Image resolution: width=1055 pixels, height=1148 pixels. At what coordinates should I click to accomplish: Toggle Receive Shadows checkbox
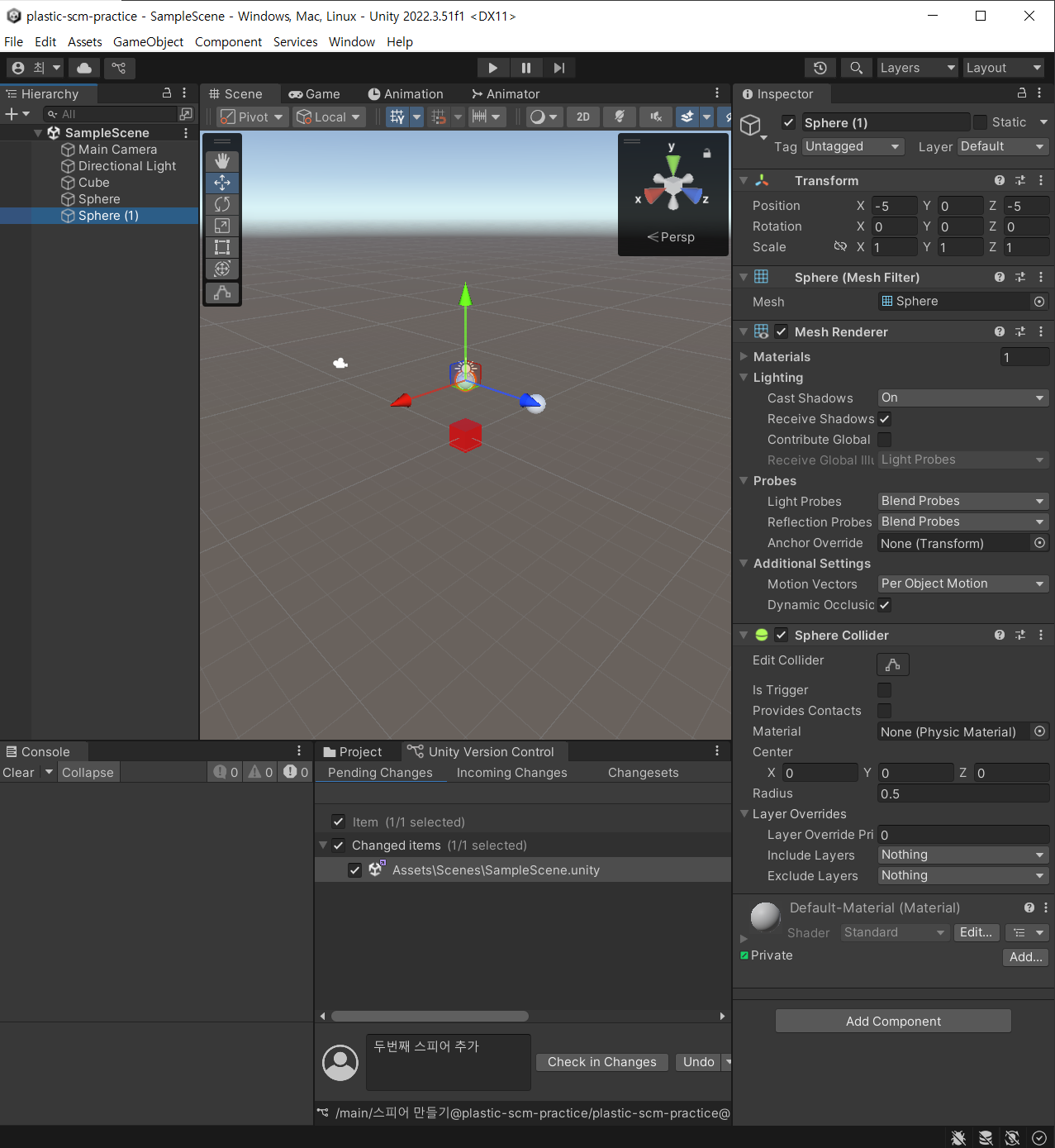884,419
